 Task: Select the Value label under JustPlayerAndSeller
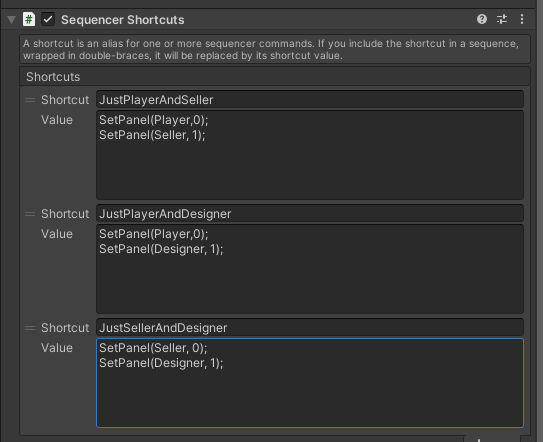[57, 120]
